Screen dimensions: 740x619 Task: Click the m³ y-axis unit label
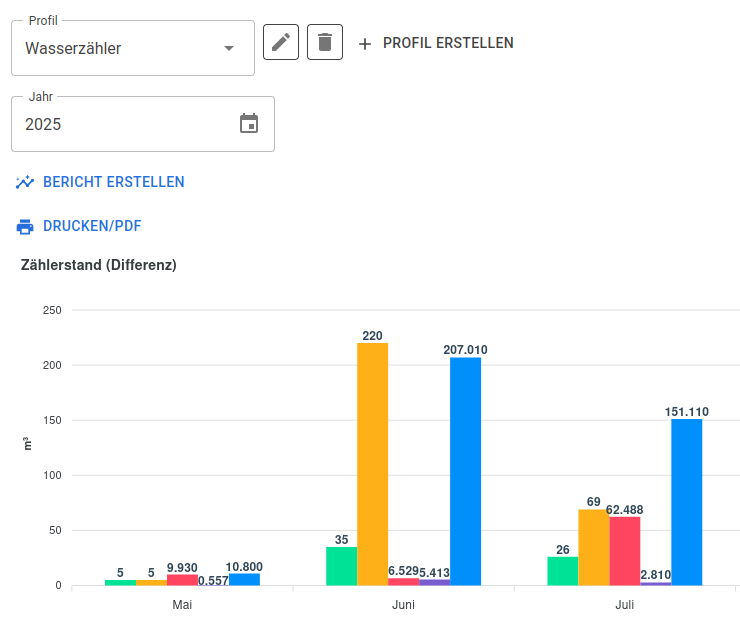click(27, 443)
